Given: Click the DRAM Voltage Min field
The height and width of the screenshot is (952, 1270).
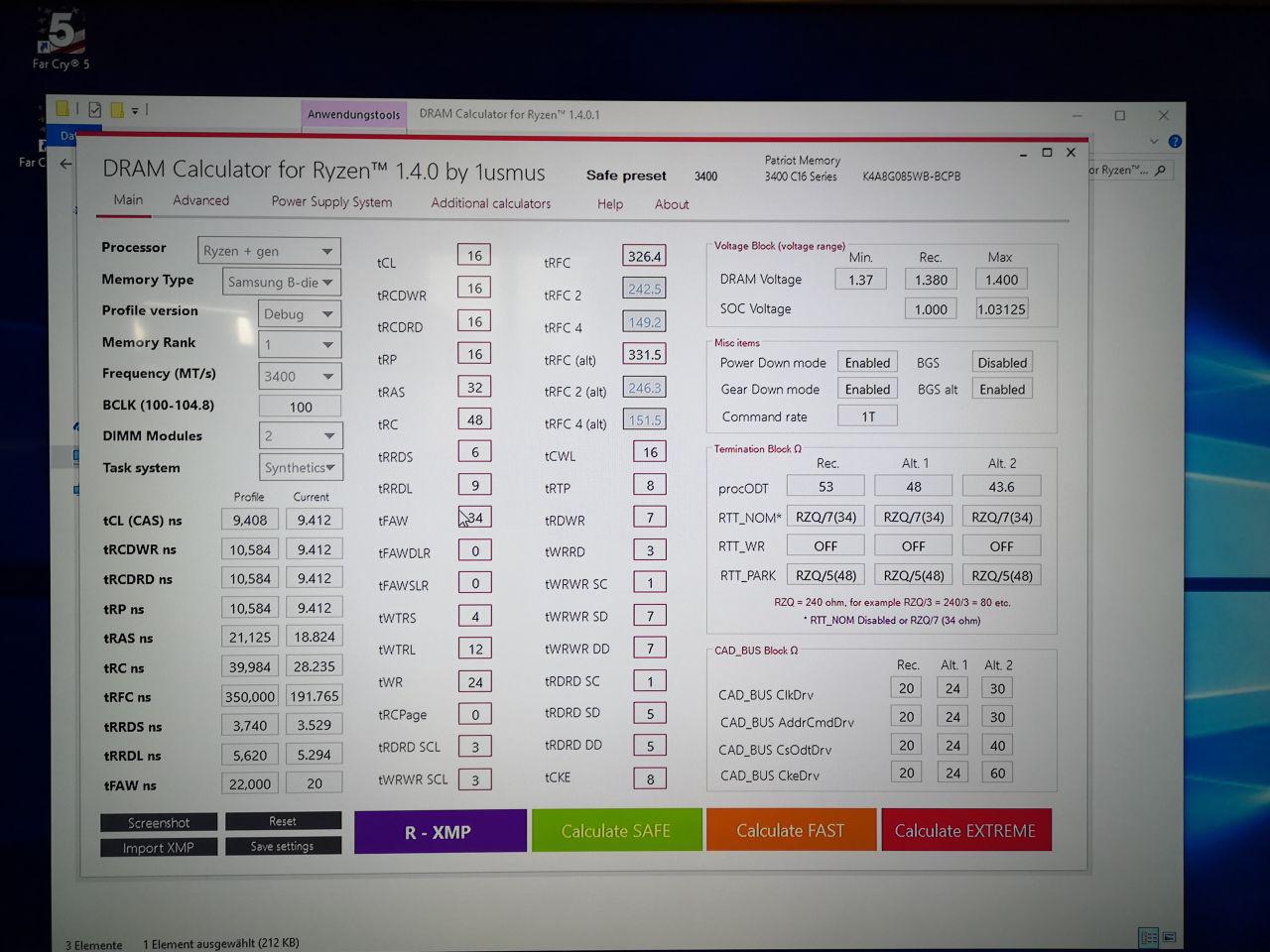Looking at the screenshot, I should tap(860, 280).
